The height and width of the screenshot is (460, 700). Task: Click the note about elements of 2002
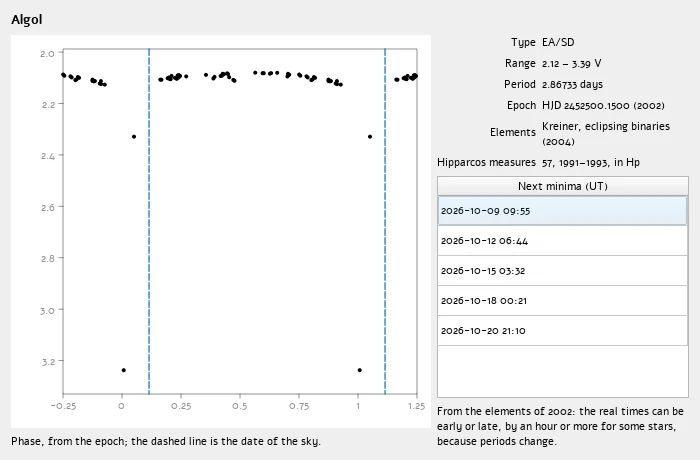[x=560, y=426]
